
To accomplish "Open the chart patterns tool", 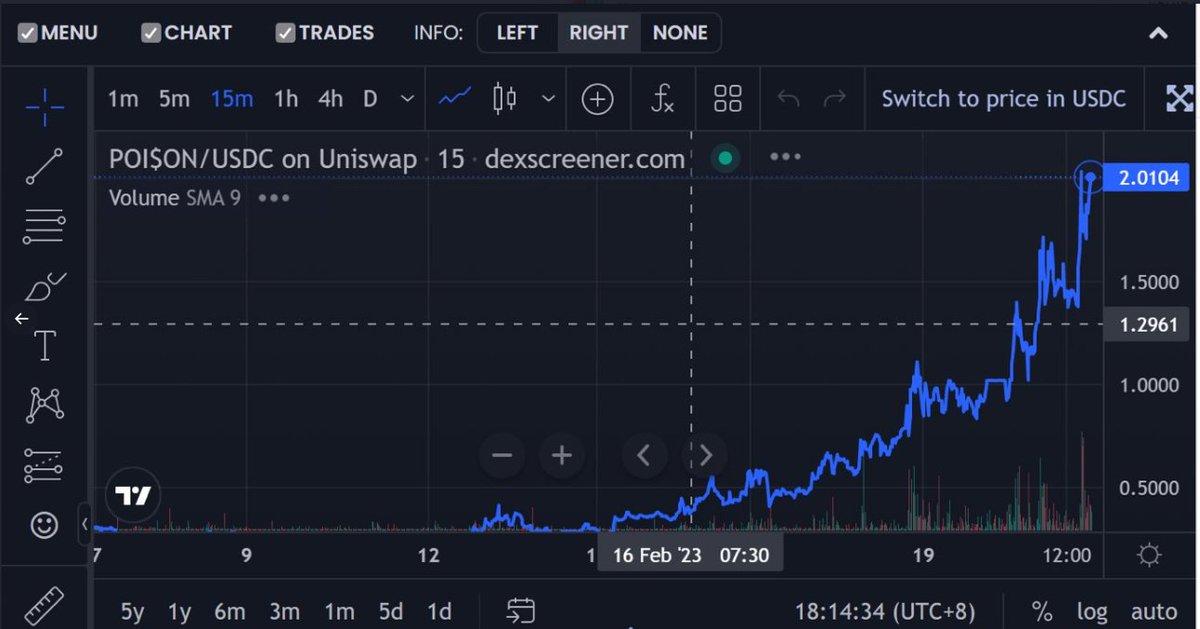I will coord(45,406).
